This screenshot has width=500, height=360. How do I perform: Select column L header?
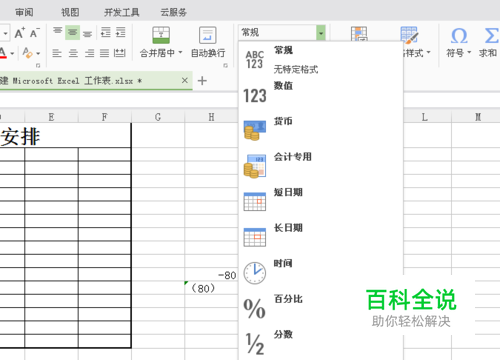tap(425, 117)
